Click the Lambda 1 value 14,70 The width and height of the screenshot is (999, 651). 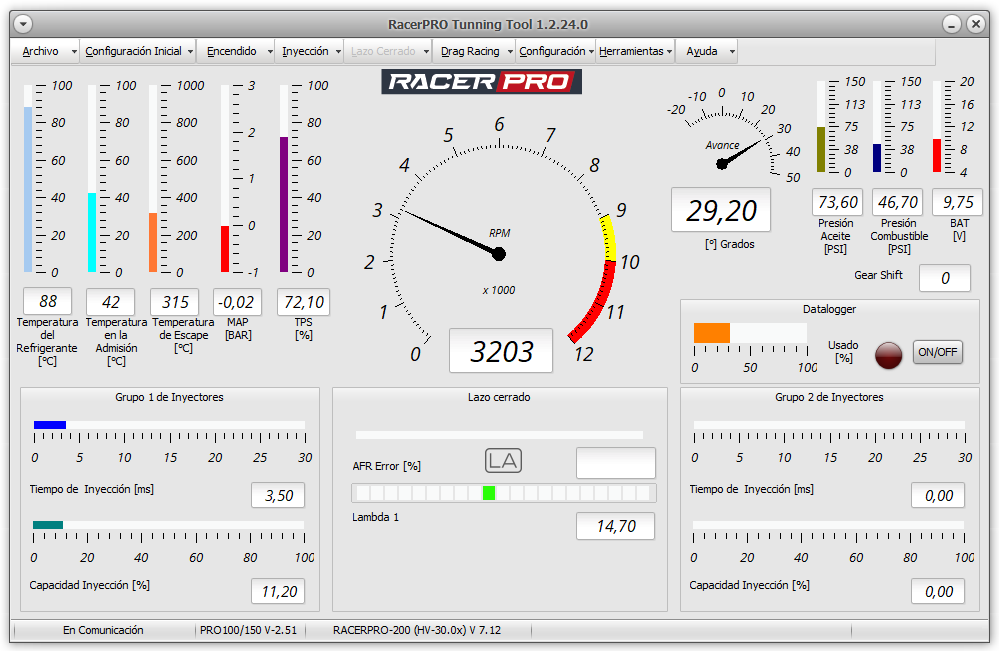point(615,526)
